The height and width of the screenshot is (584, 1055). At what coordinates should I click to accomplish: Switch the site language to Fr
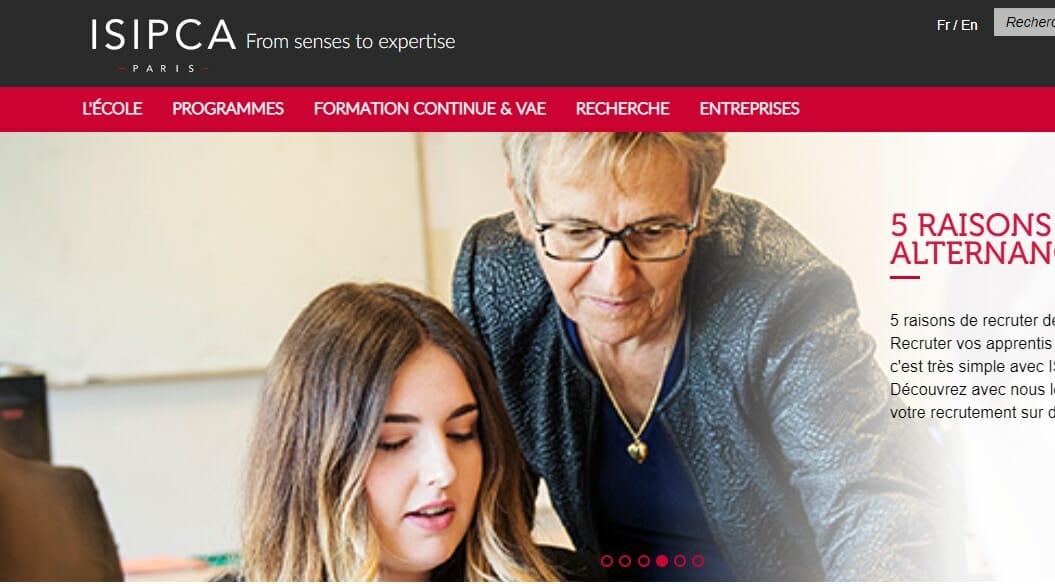[x=943, y=25]
